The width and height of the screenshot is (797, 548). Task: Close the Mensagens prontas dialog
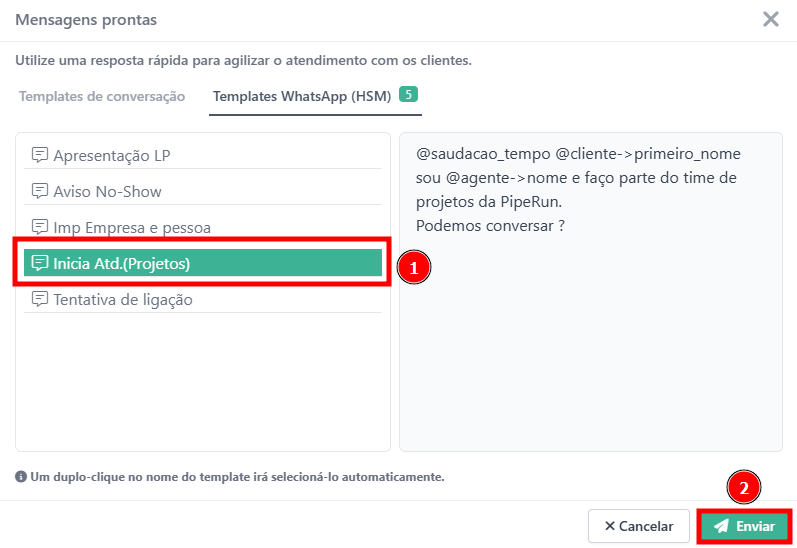pyautogui.click(x=770, y=19)
